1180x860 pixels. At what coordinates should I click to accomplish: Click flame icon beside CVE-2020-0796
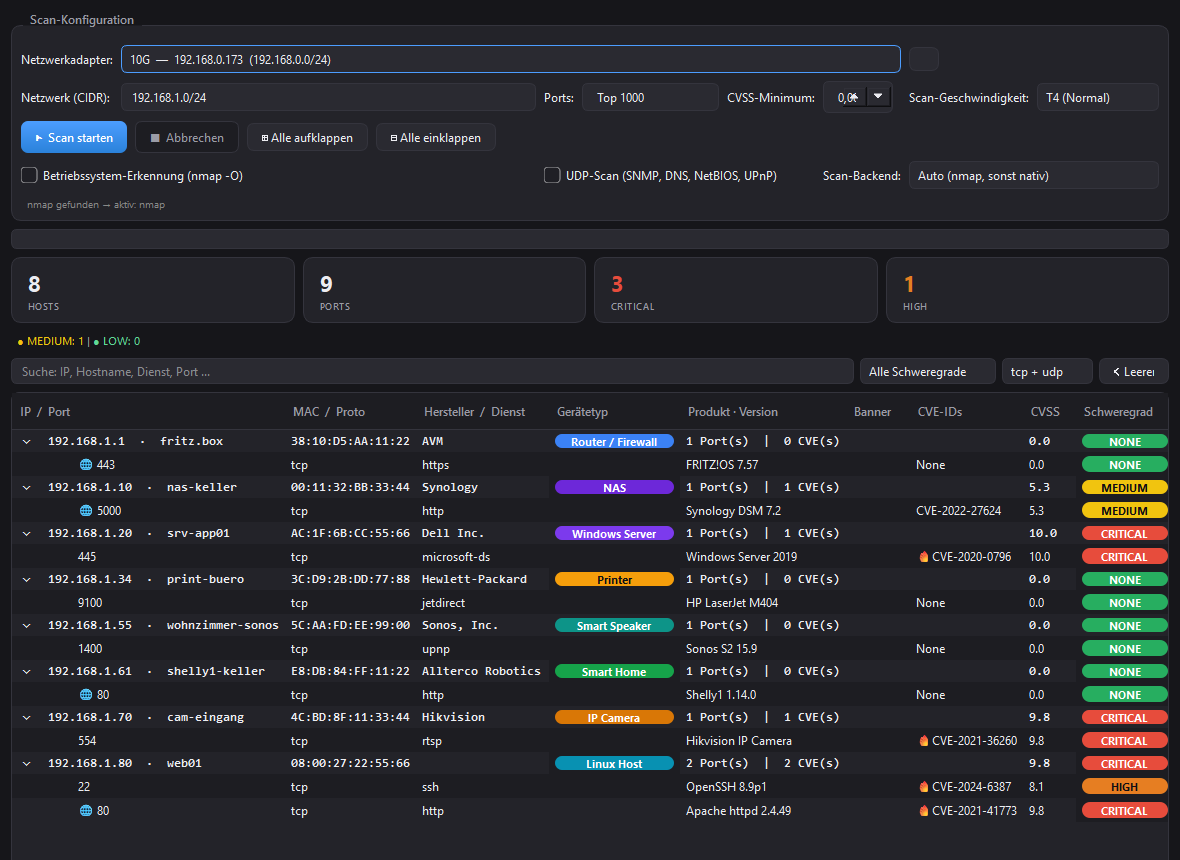tap(923, 557)
